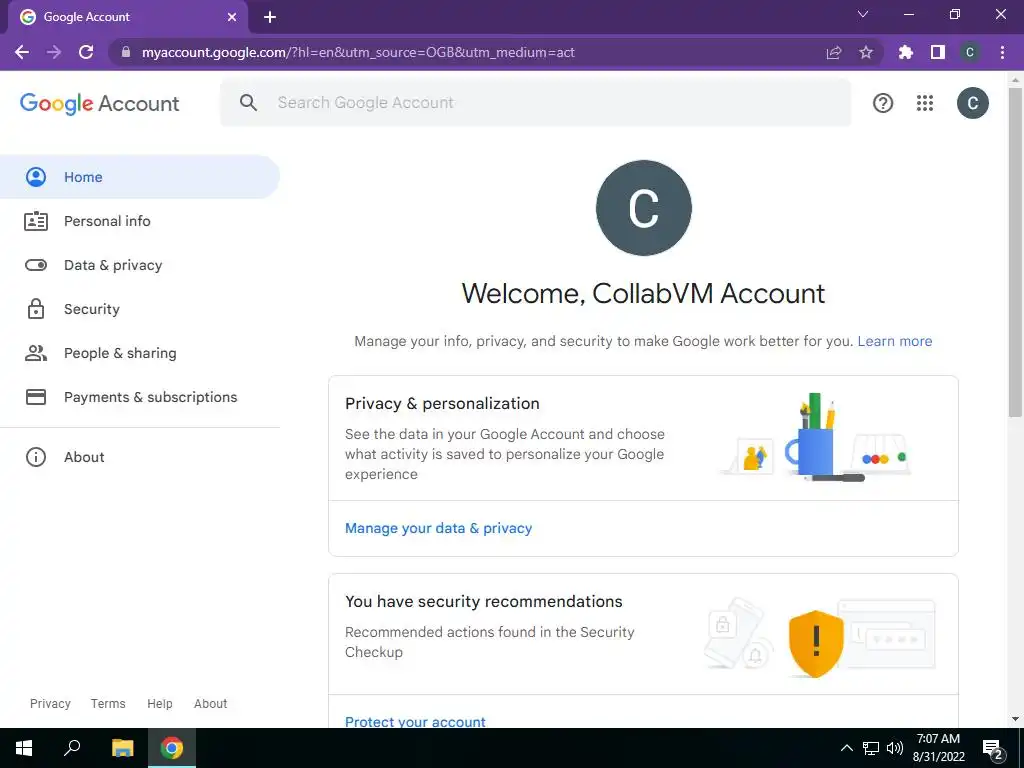
Task: Click the padlock site info icon
Action: coord(126,52)
